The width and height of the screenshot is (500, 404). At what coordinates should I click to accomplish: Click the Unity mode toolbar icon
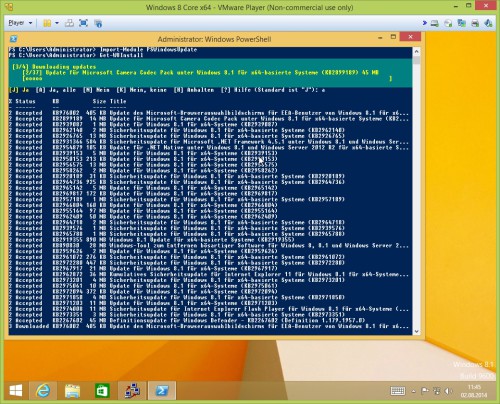(98, 23)
